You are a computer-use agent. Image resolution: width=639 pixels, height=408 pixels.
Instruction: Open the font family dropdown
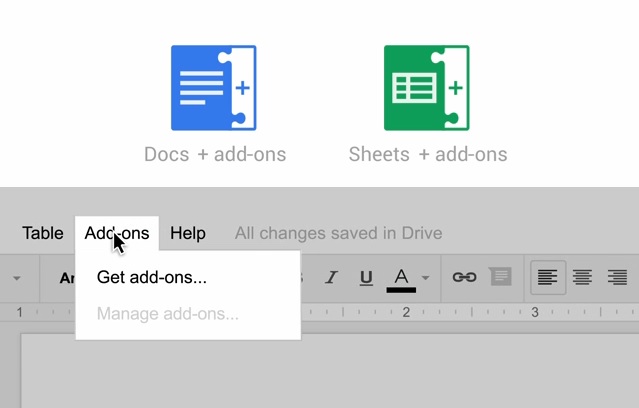[x=66, y=278]
